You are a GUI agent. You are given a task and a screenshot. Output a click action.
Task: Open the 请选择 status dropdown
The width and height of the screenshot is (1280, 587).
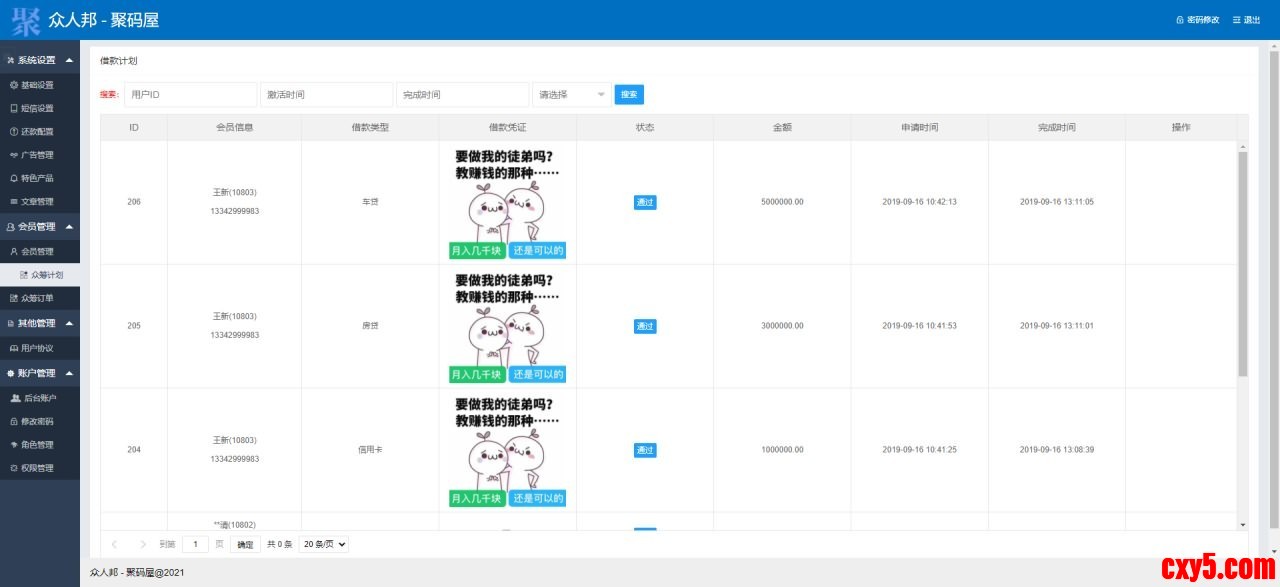[x=572, y=95]
